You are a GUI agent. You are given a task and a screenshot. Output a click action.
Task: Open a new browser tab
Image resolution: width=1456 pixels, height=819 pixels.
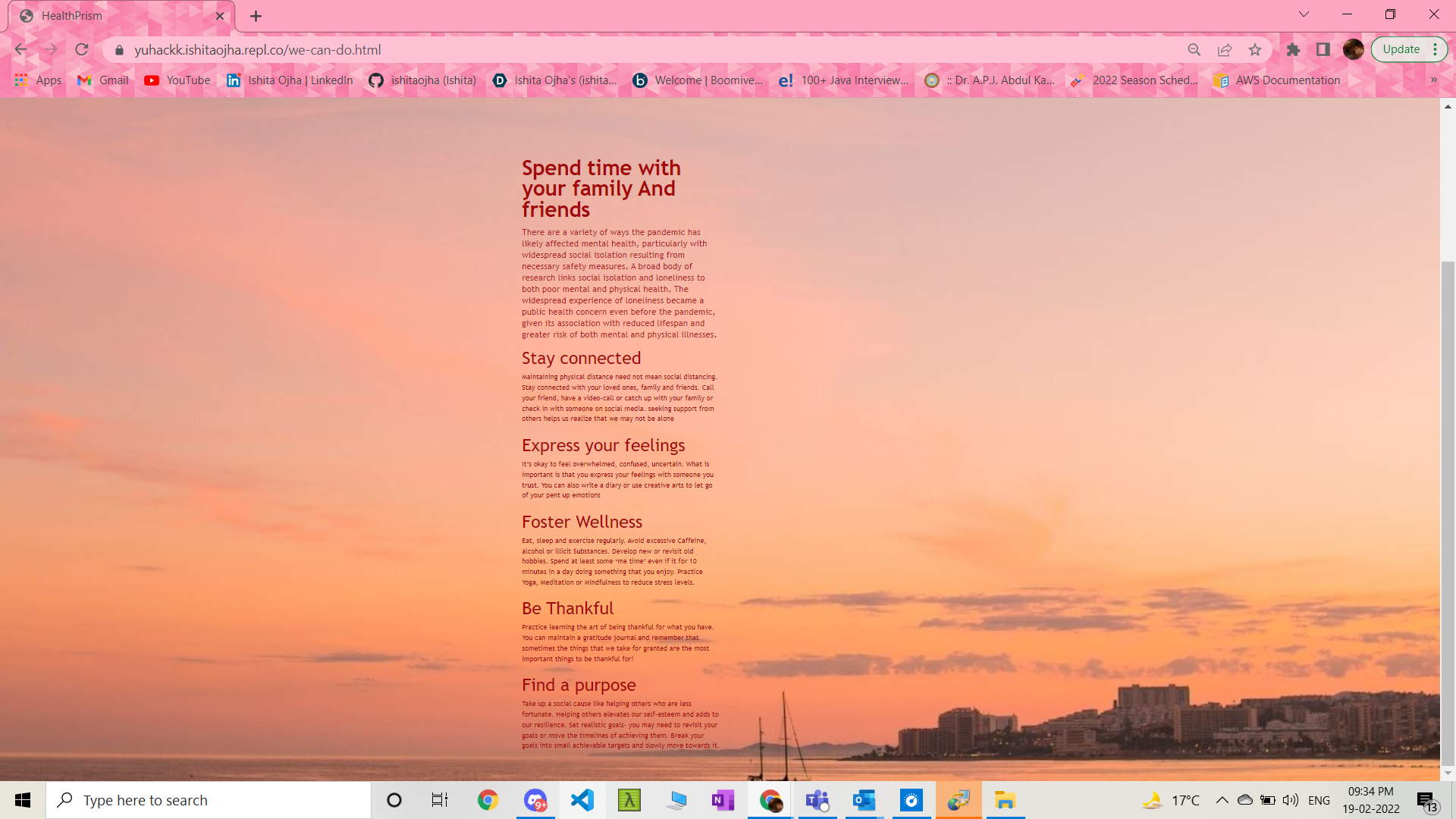point(256,16)
